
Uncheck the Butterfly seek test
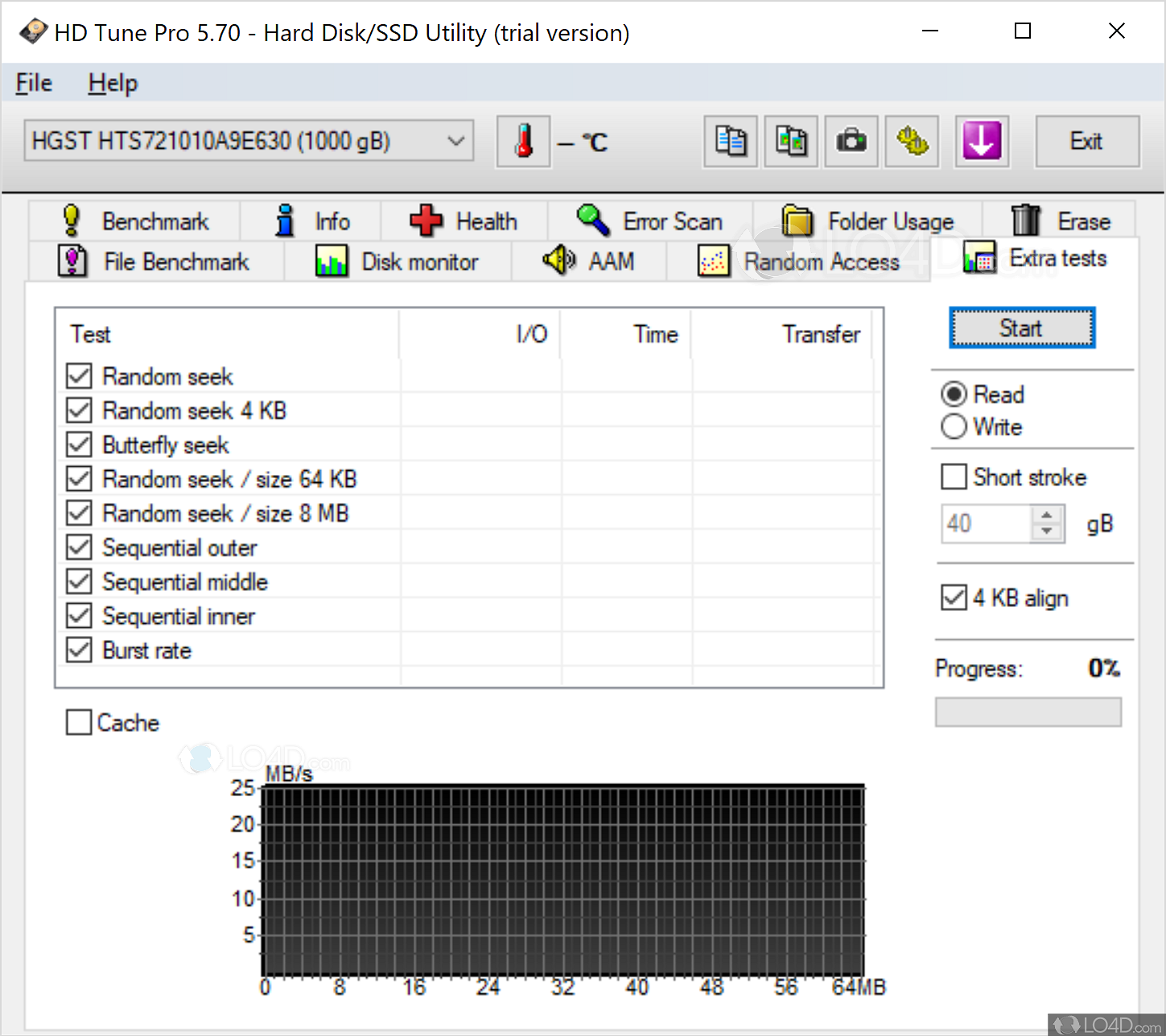78,444
